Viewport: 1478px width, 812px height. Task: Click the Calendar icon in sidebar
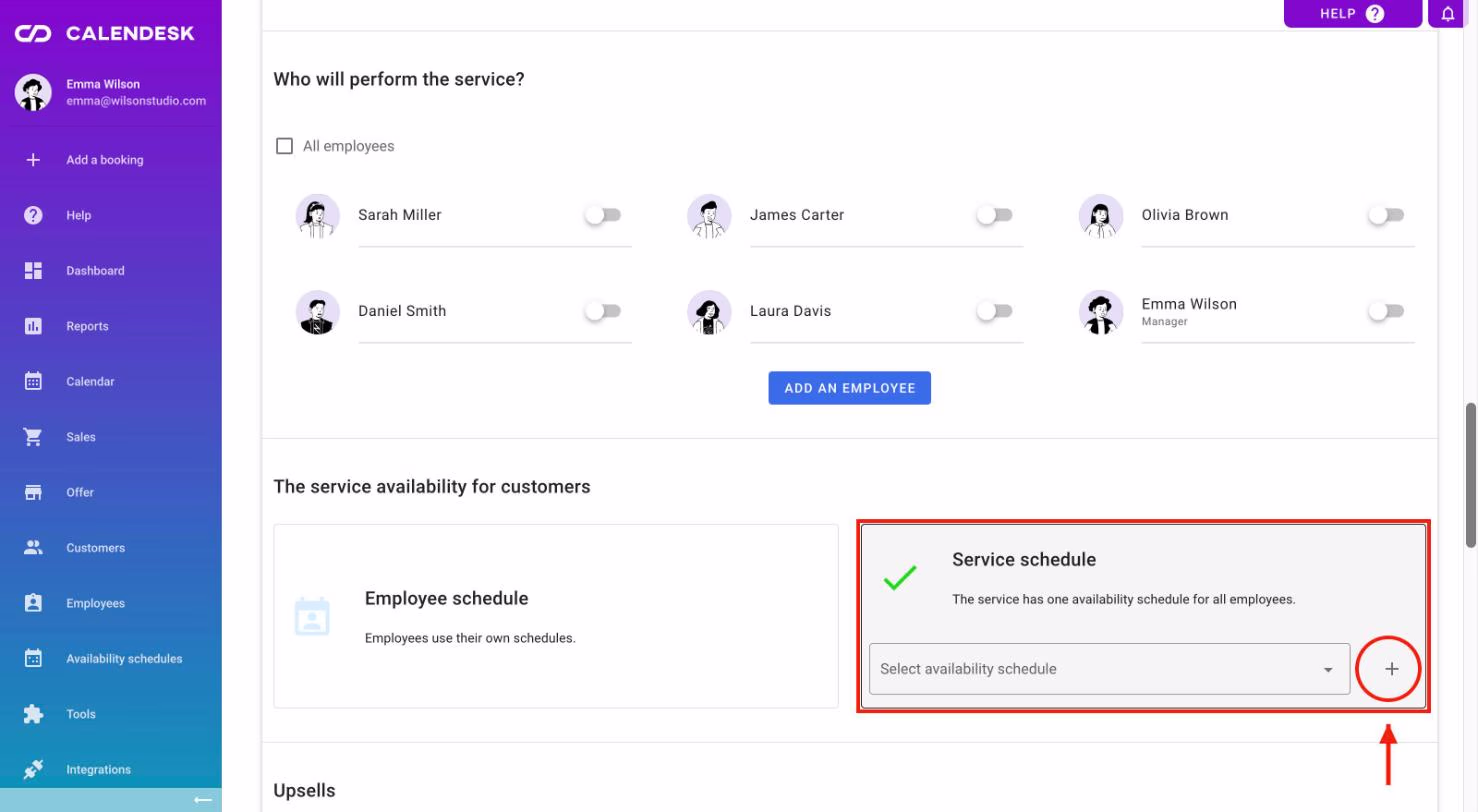click(x=33, y=381)
